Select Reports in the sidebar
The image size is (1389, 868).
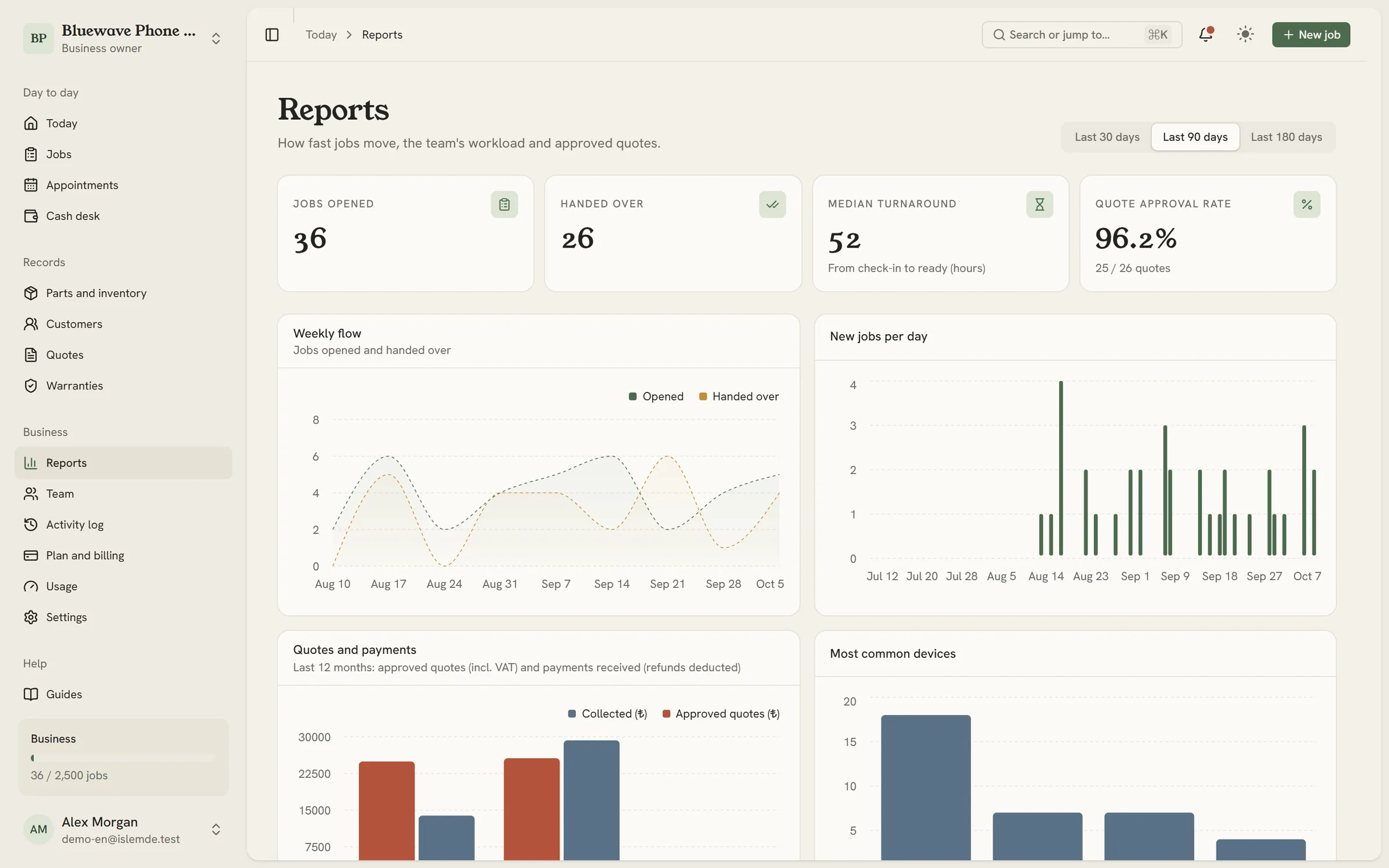coord(123,462)
